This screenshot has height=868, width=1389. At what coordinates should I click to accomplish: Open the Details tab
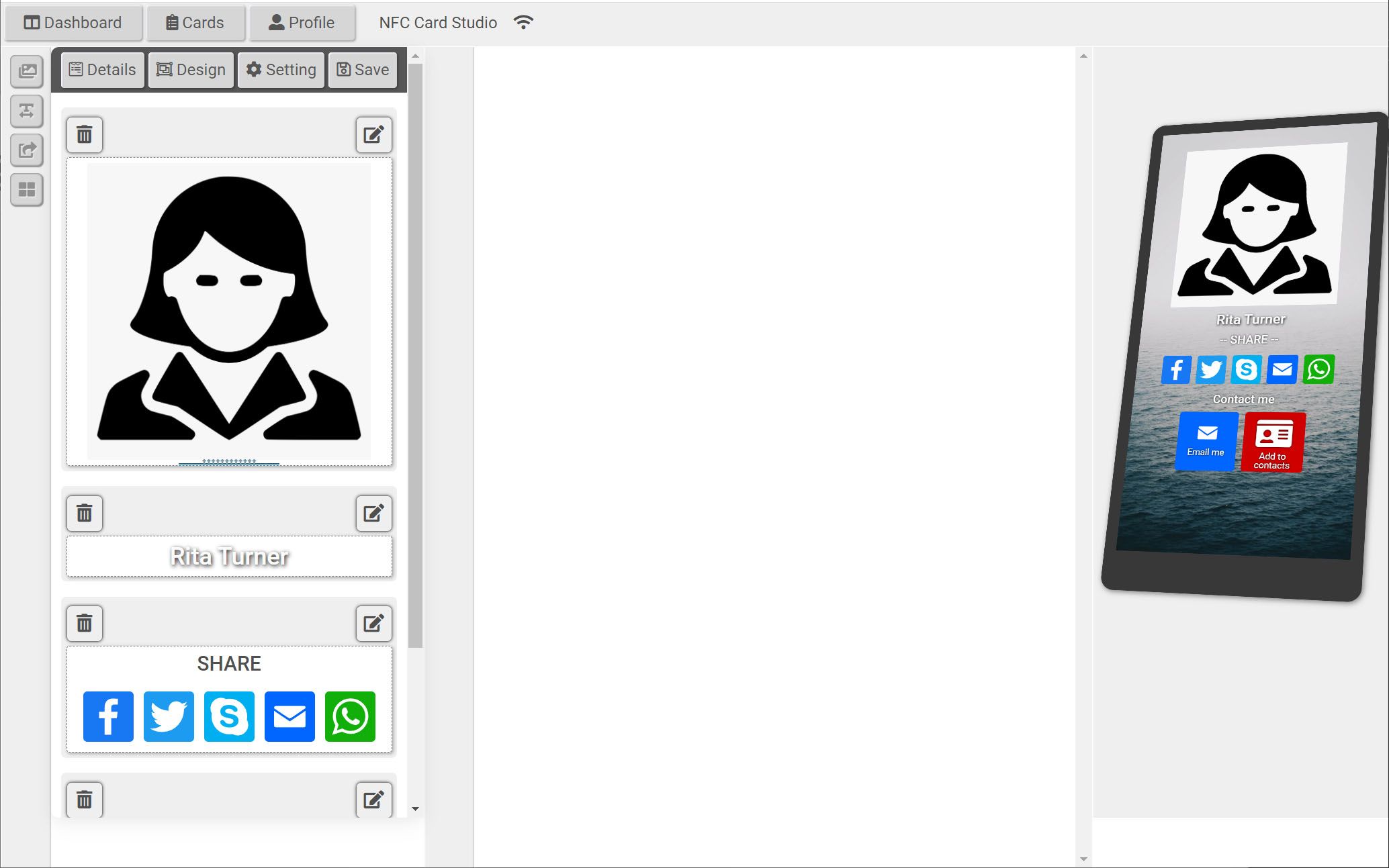click(103, 70)
